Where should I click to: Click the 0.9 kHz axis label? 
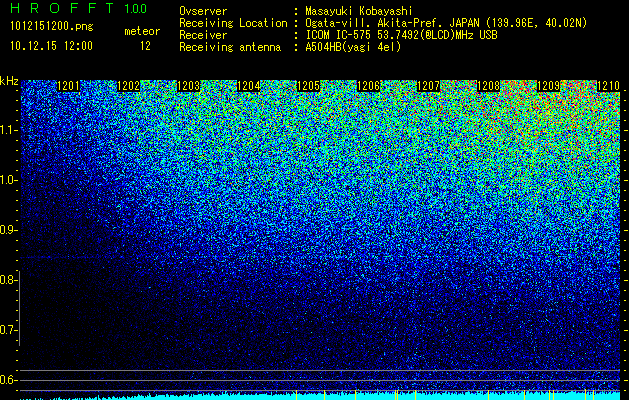(x=7, y=230)
